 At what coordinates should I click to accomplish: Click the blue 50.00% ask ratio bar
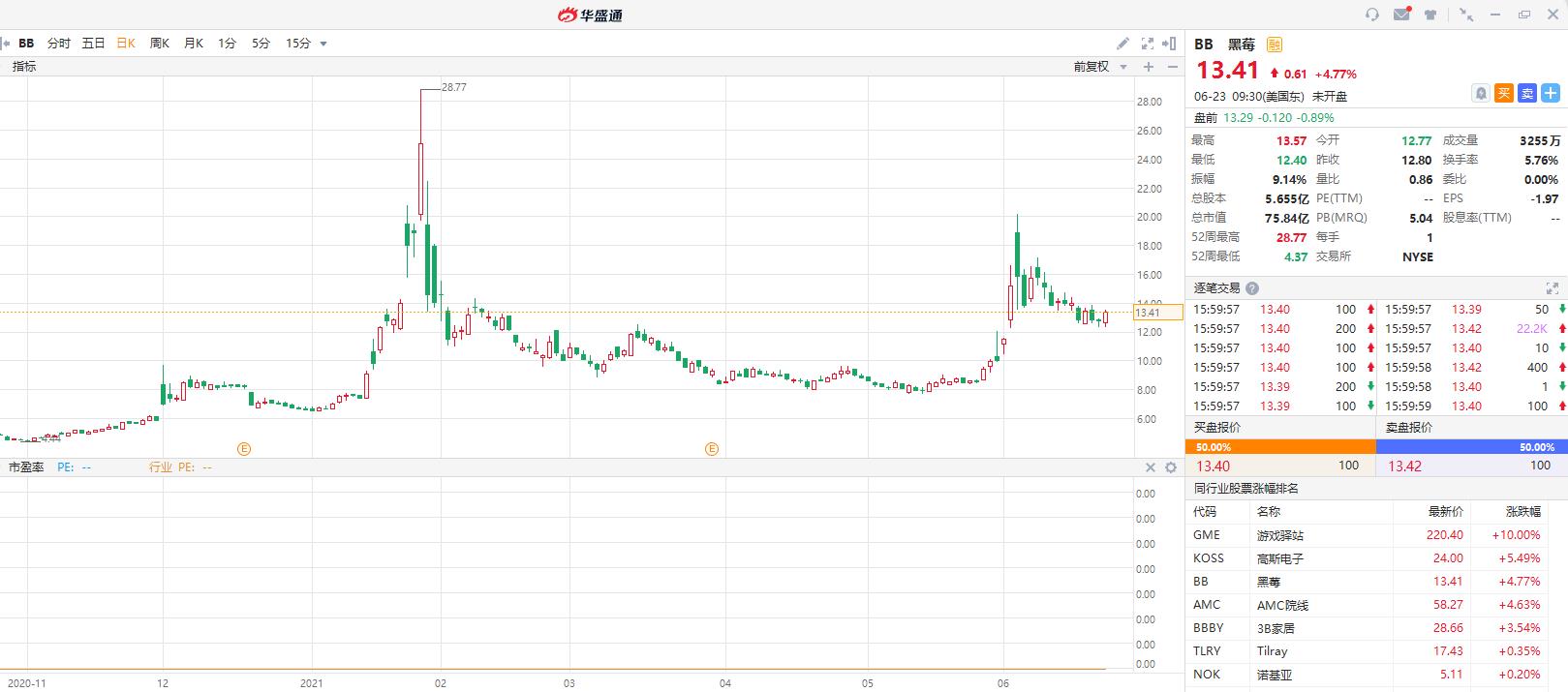pyautogui.click(x=1471, y=447)
